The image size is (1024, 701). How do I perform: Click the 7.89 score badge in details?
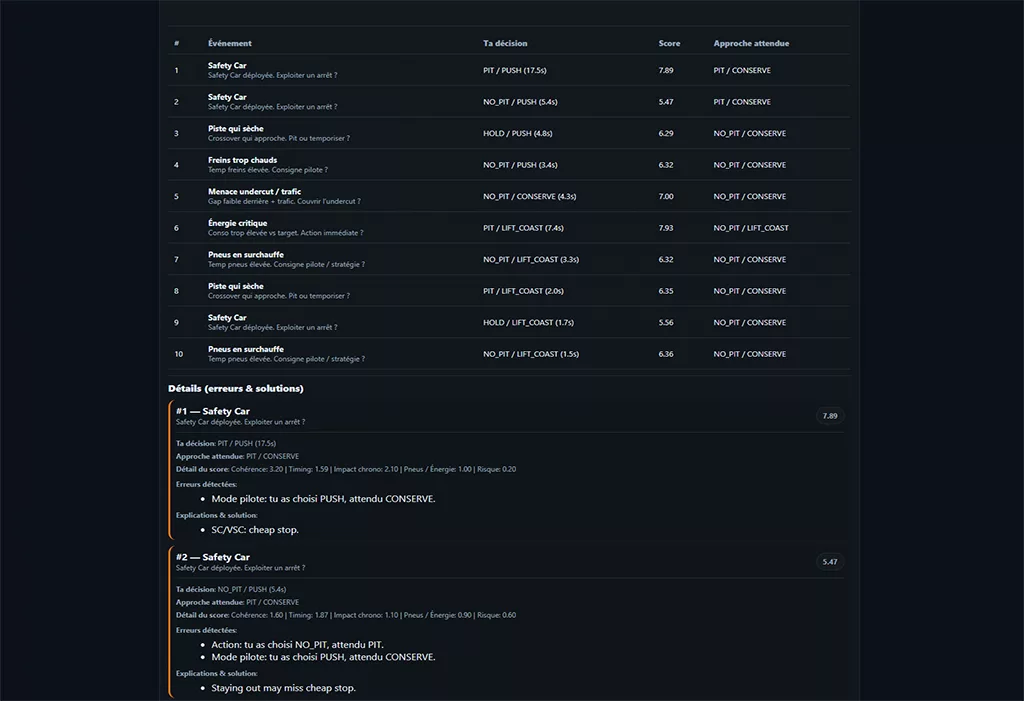pyautogui.click(x=830, y=416)
